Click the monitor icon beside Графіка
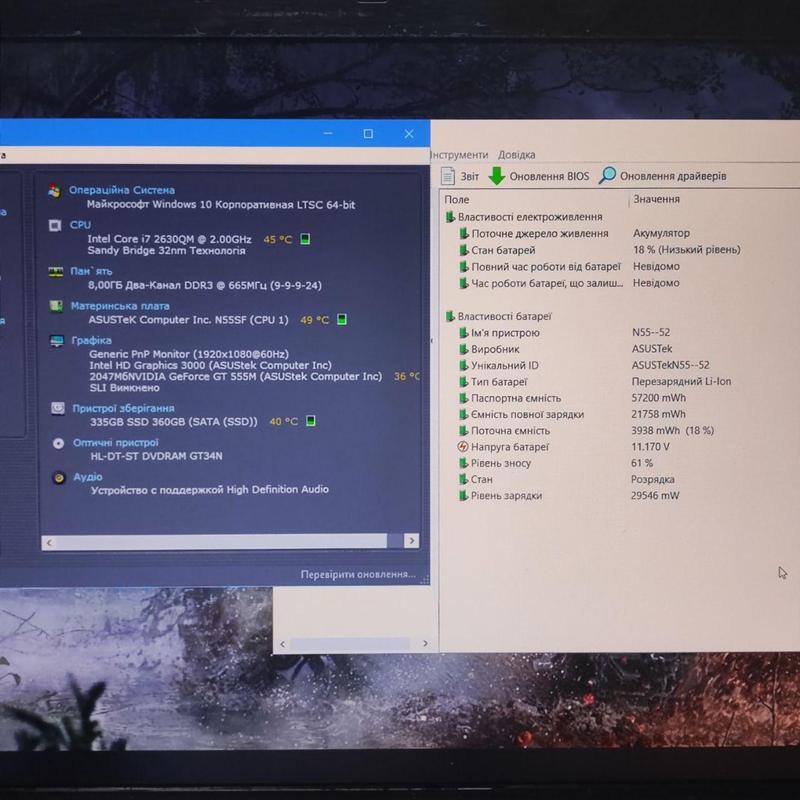Viewport: 800px width, 800px height. (x=57, y=341)
